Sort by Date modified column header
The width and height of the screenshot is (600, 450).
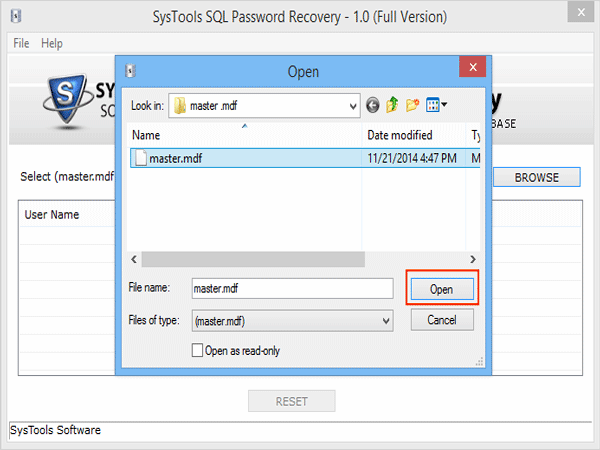coord(414,135)
